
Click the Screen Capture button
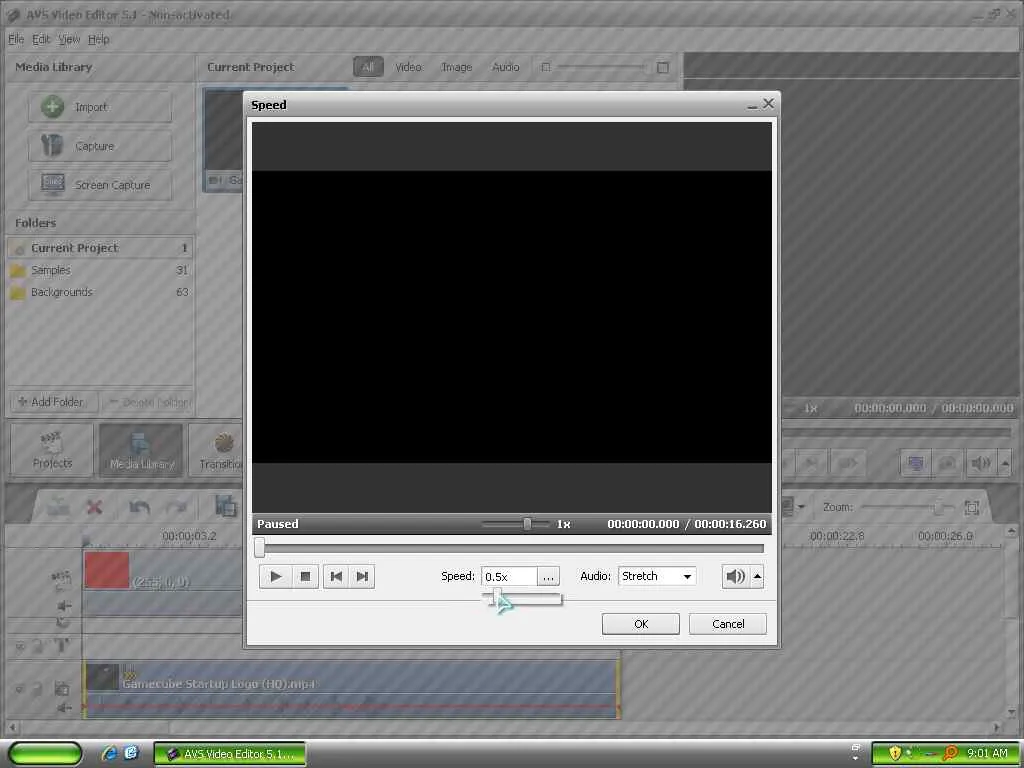100,185
